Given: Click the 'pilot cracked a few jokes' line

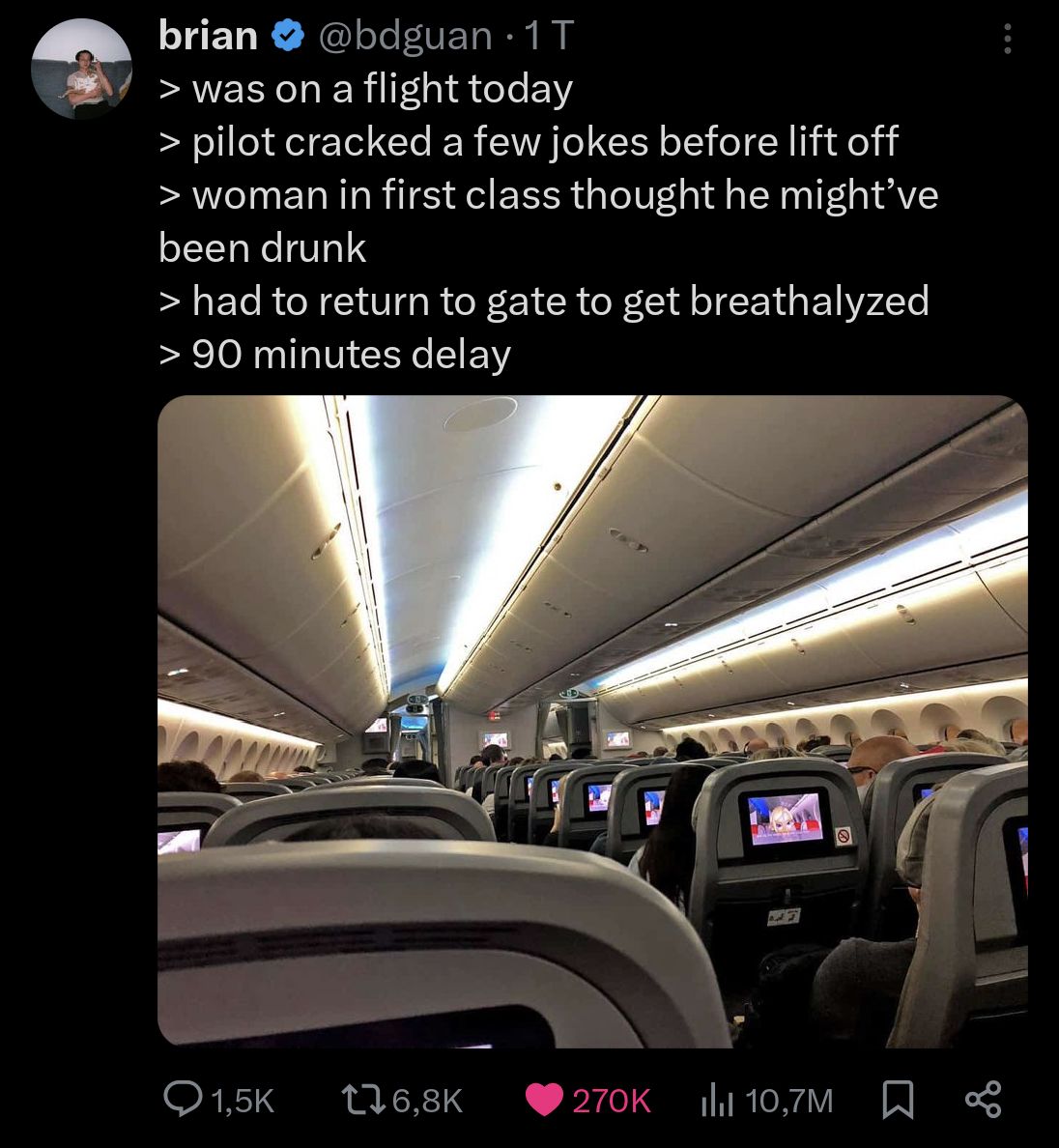Looking at the screenshot, I should point(528,142).
